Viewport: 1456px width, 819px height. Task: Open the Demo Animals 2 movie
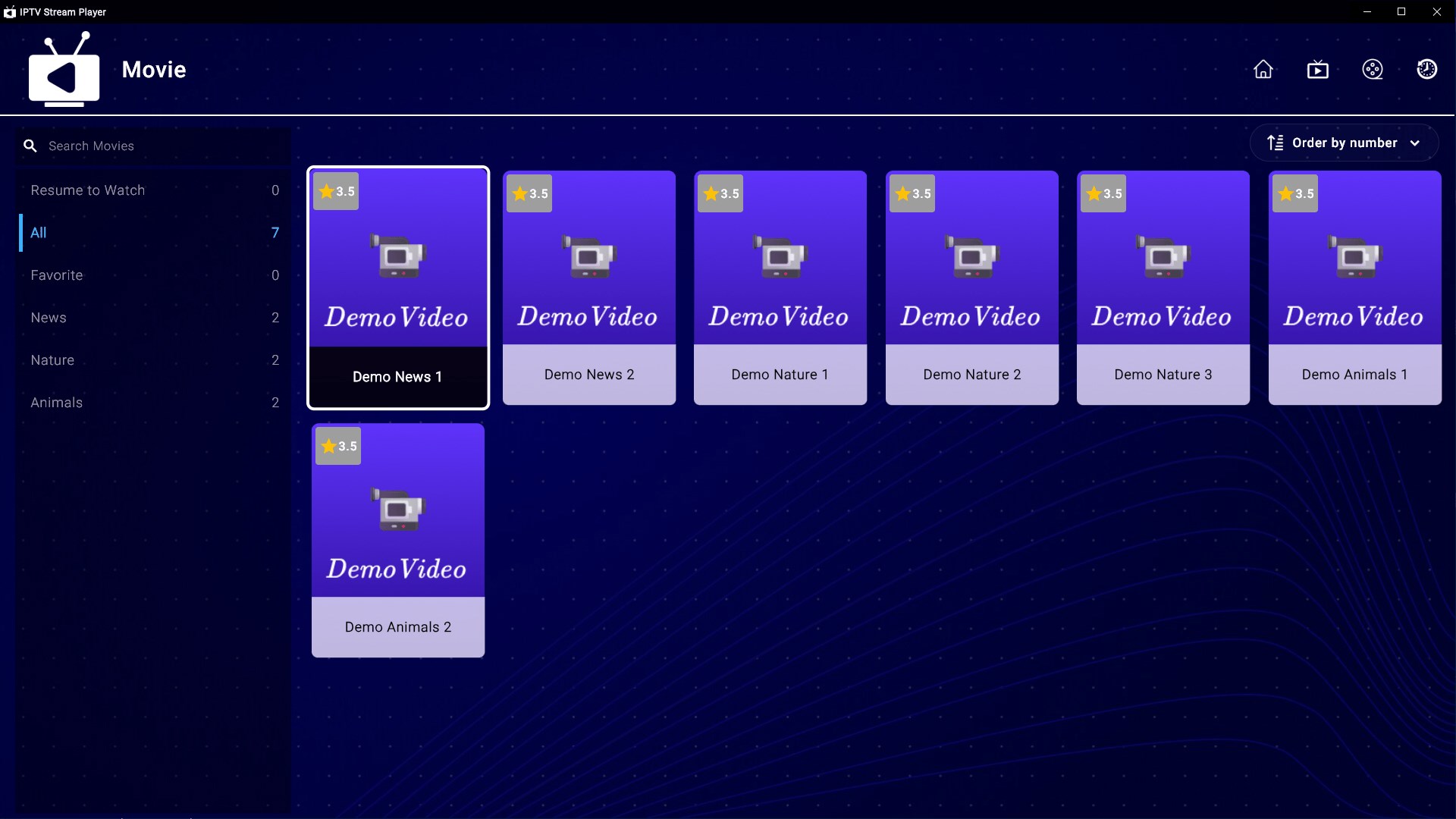(397, 540)
